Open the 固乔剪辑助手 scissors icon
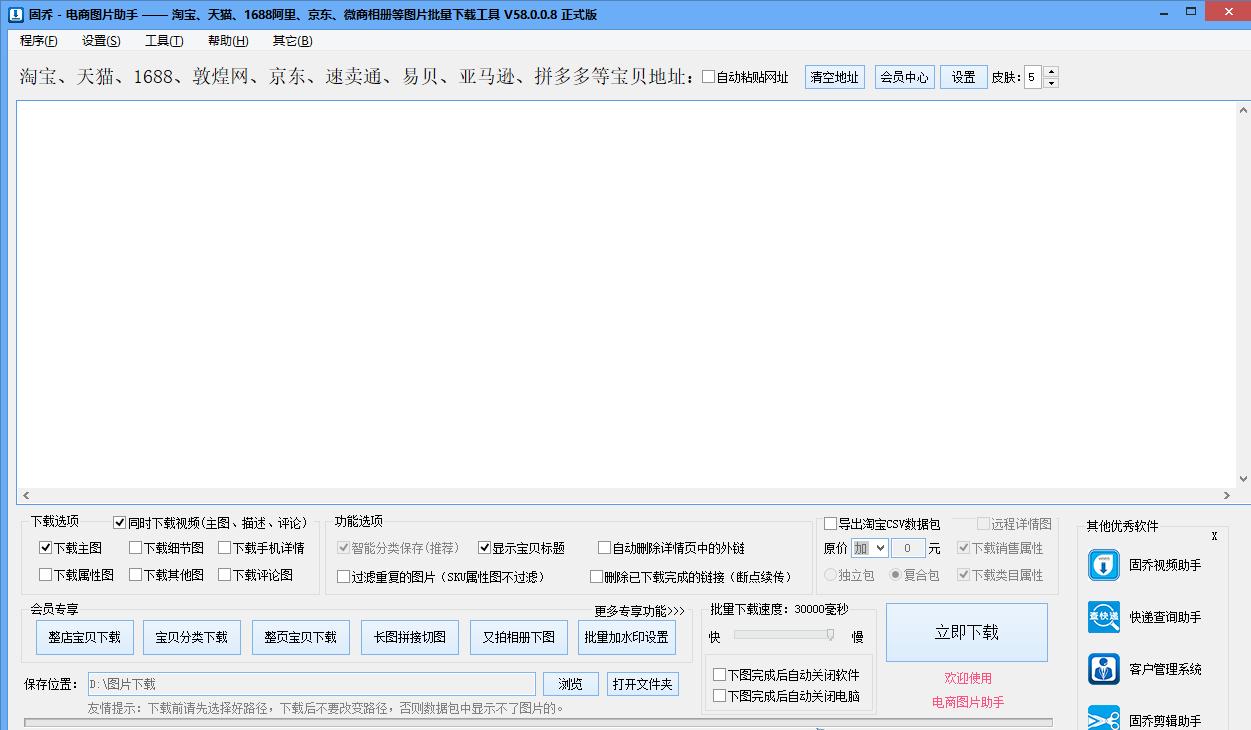Screen dimensions: 1251x730 click(x=1103, y=716)
